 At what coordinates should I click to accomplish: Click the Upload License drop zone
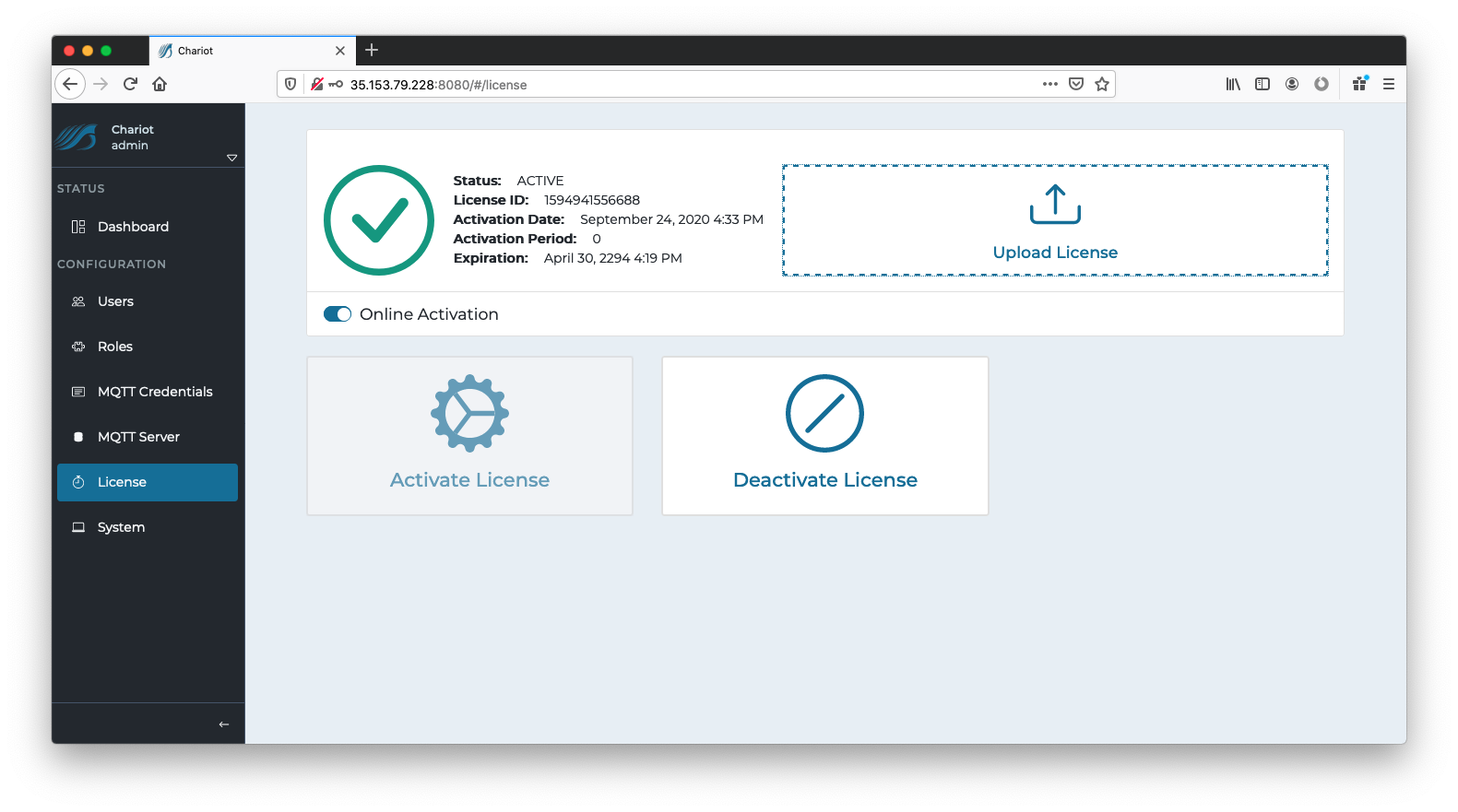tap(1055, 220)
